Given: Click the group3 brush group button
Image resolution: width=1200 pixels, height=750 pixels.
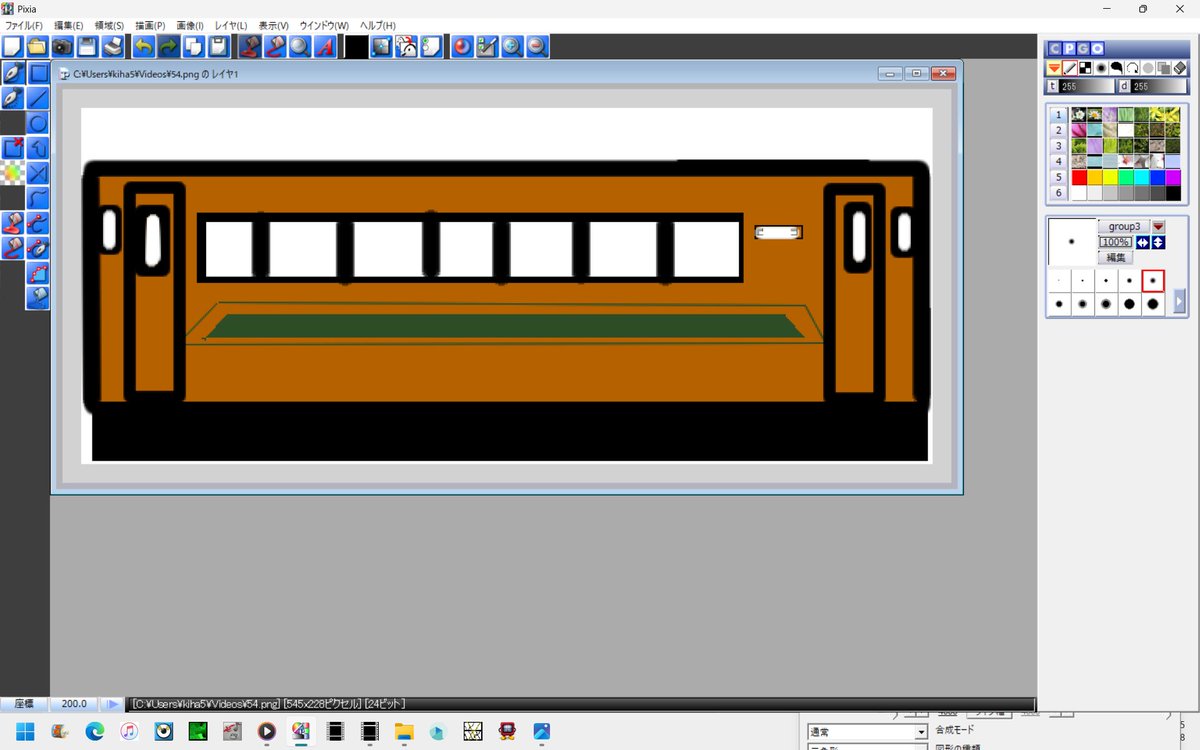Looking at the screenshot, I should [1124, 227].
